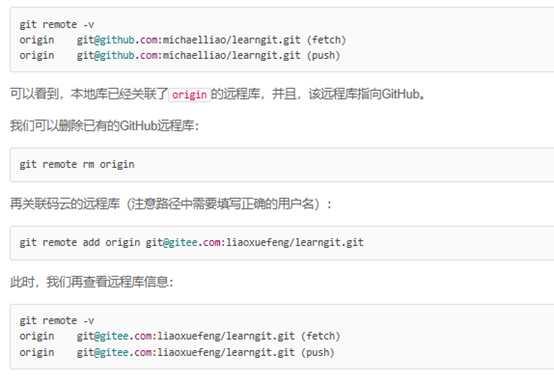The image size is (554, 381).
Task: Click the last "git remote -v" command line
Action: (x=57, y=321)
